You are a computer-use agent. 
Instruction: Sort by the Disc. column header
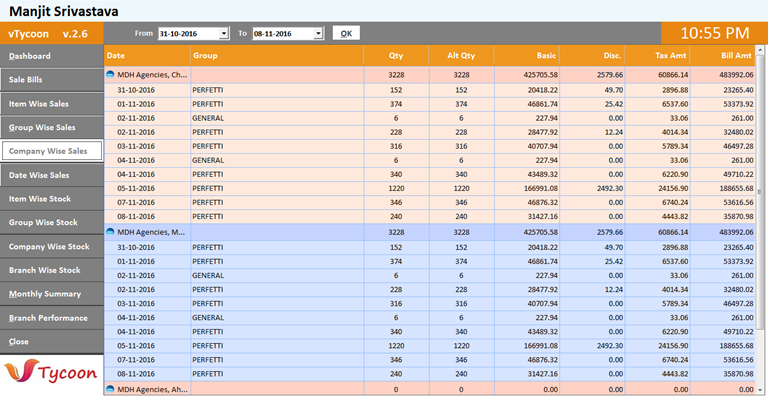592,56
